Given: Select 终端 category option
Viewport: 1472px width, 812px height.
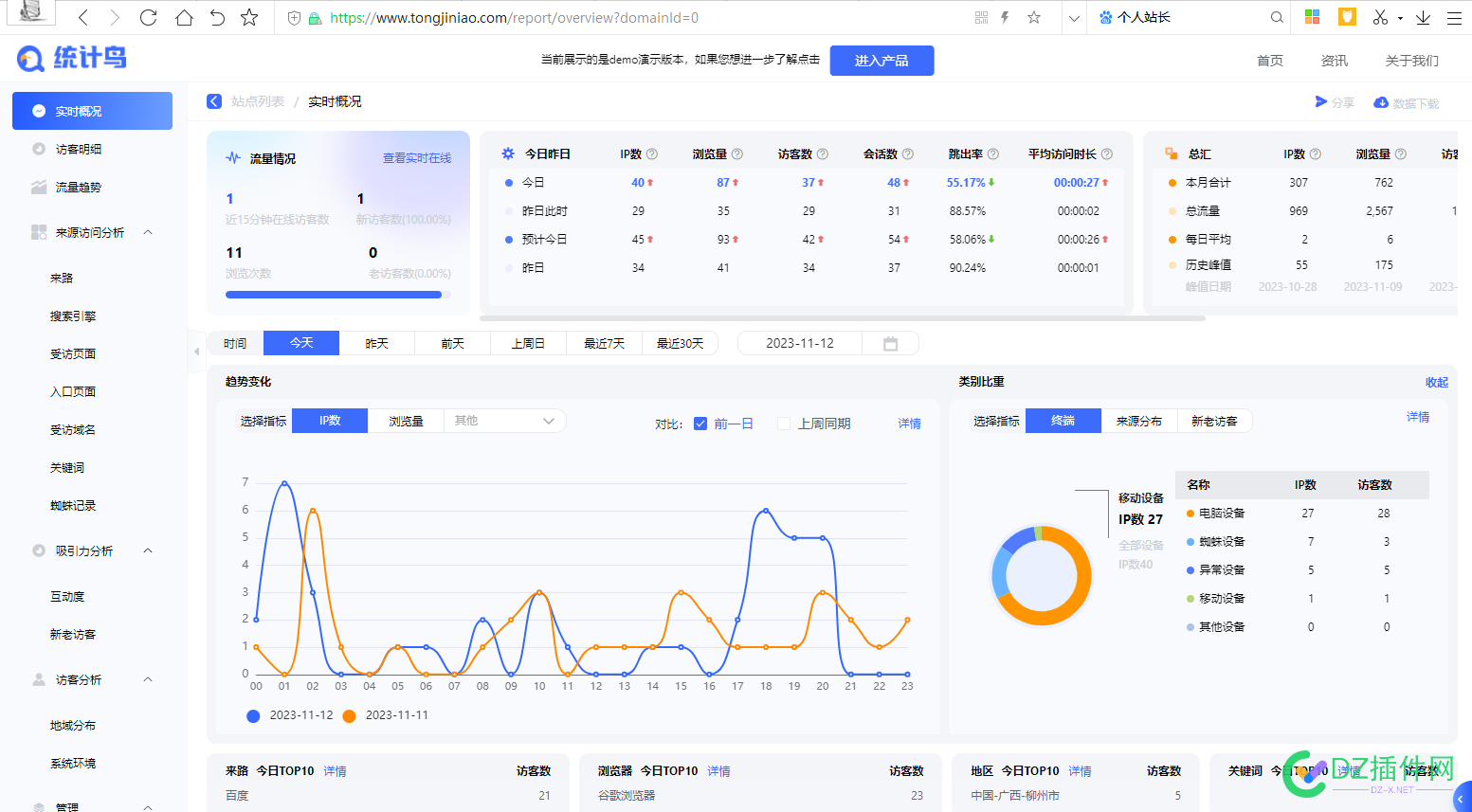Looking at the screenshot, I should click(x=1063, y=421).
